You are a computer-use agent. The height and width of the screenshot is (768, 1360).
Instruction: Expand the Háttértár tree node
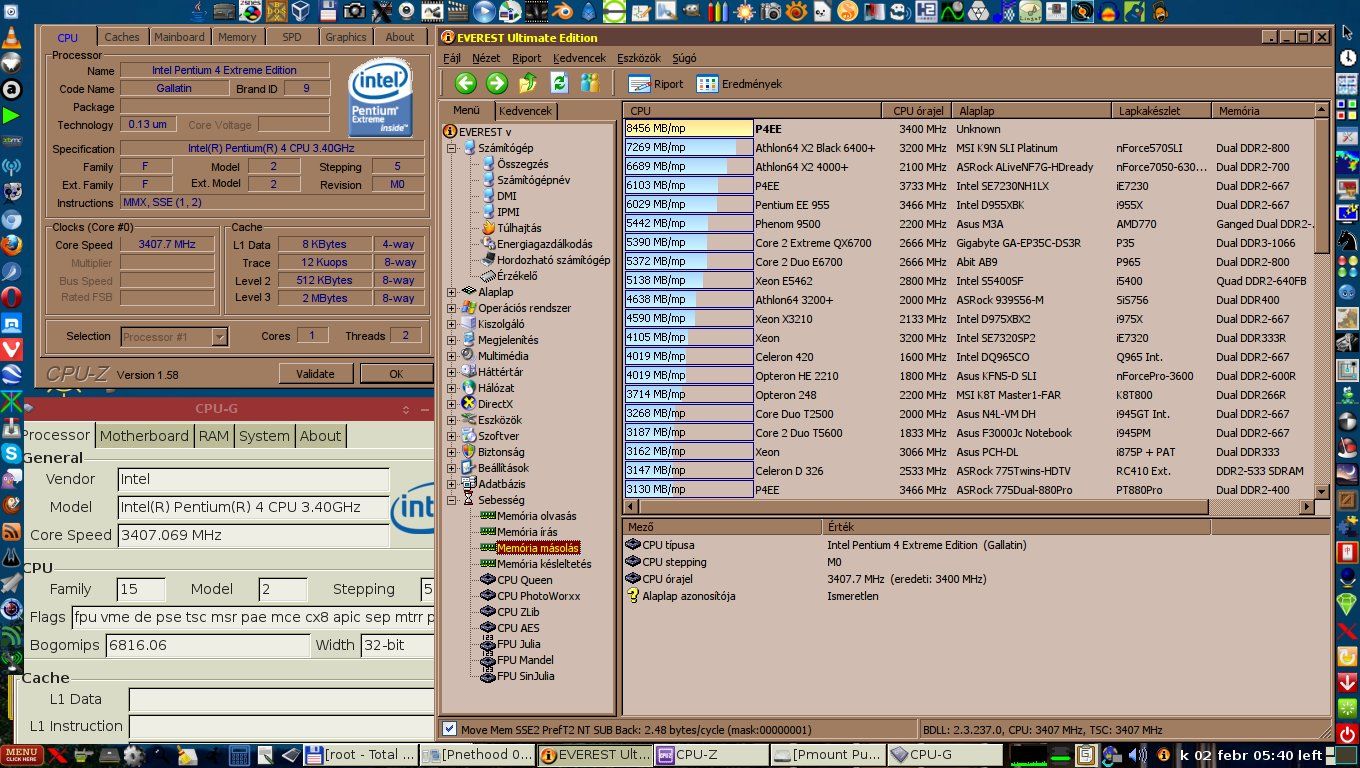click(x=452, y=372)
